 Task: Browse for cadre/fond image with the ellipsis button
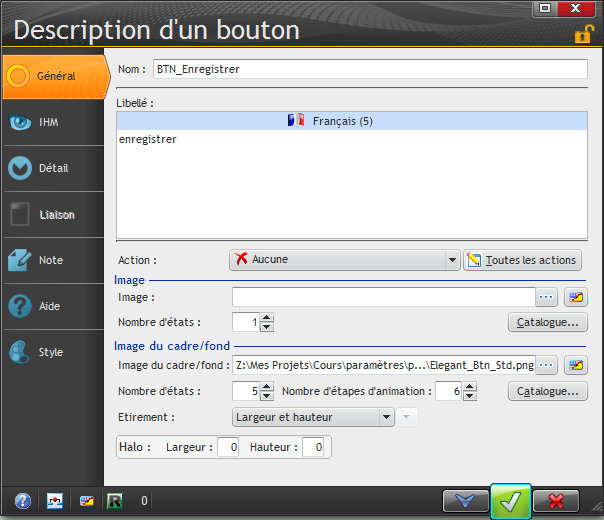point(546,365)
